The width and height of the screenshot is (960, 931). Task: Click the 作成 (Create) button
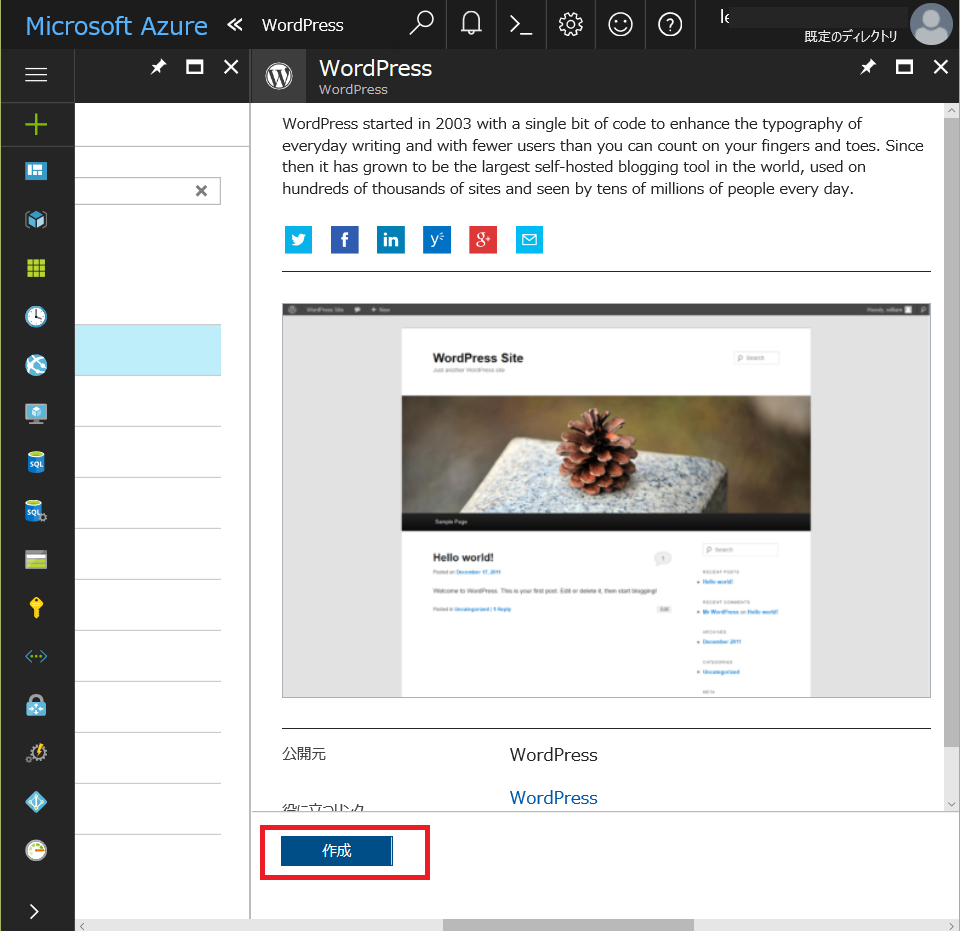336,850
